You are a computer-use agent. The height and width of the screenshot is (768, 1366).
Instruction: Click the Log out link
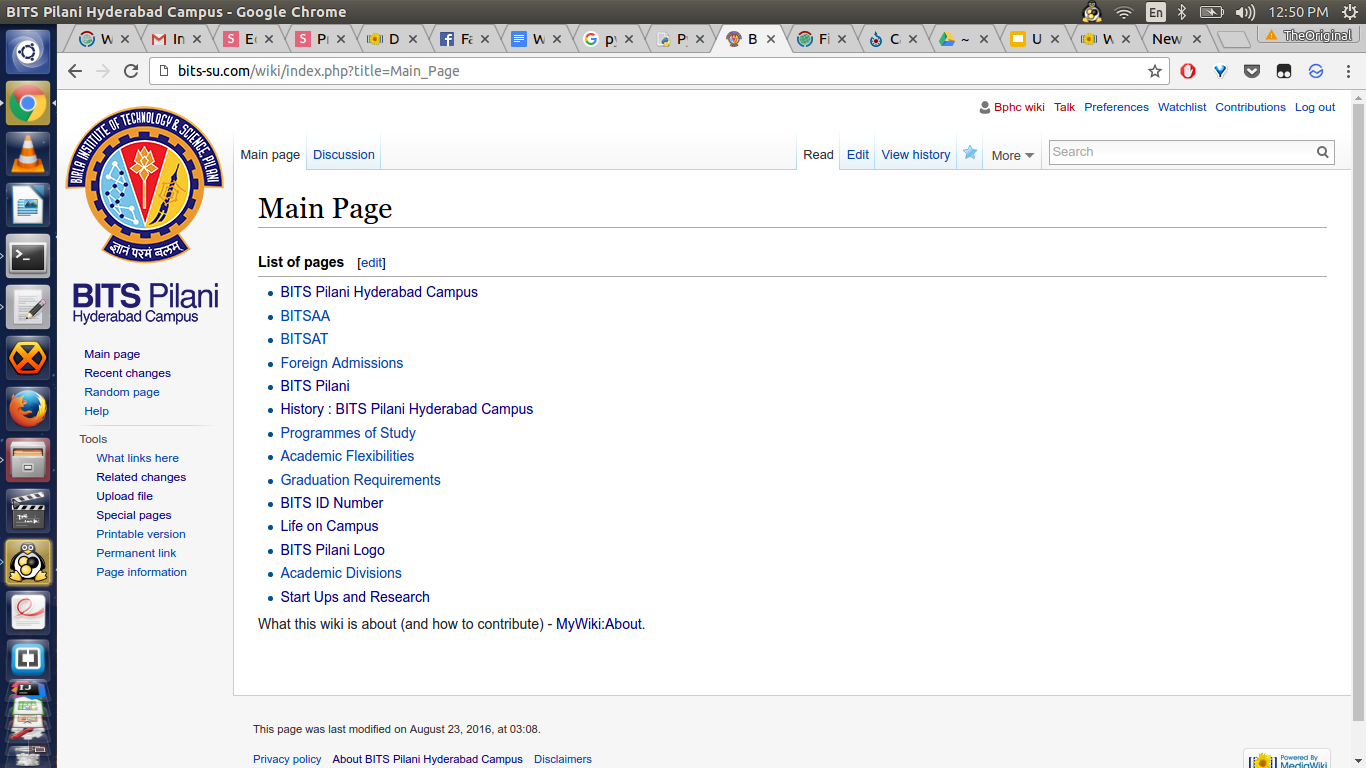1315,107
